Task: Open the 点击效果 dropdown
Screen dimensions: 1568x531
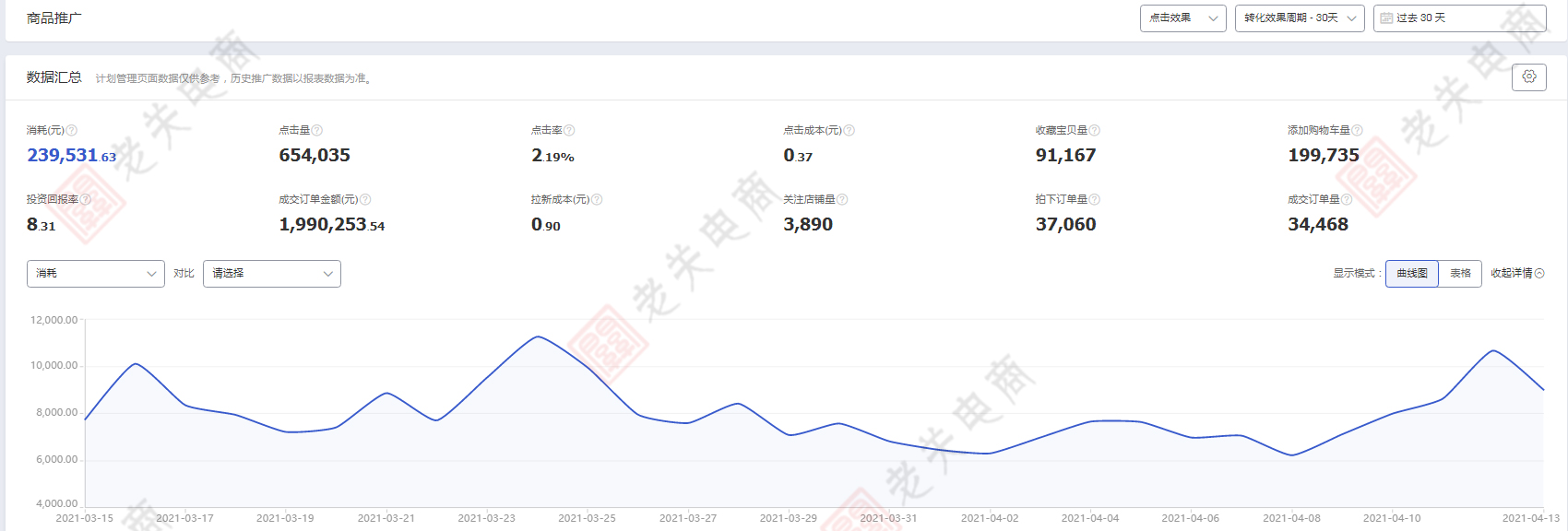Action: (1183, 18)
